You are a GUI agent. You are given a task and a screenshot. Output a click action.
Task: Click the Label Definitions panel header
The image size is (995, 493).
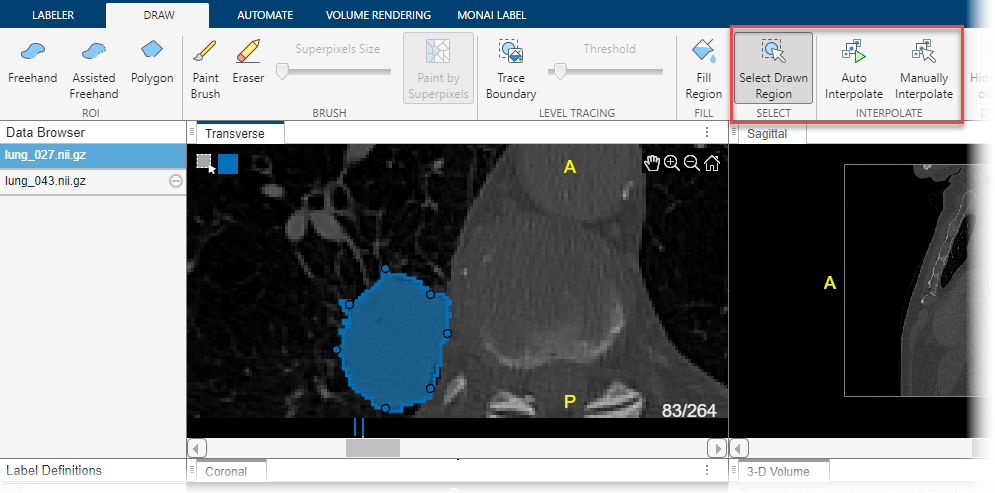pyautogui.click(x=93, y=470)
